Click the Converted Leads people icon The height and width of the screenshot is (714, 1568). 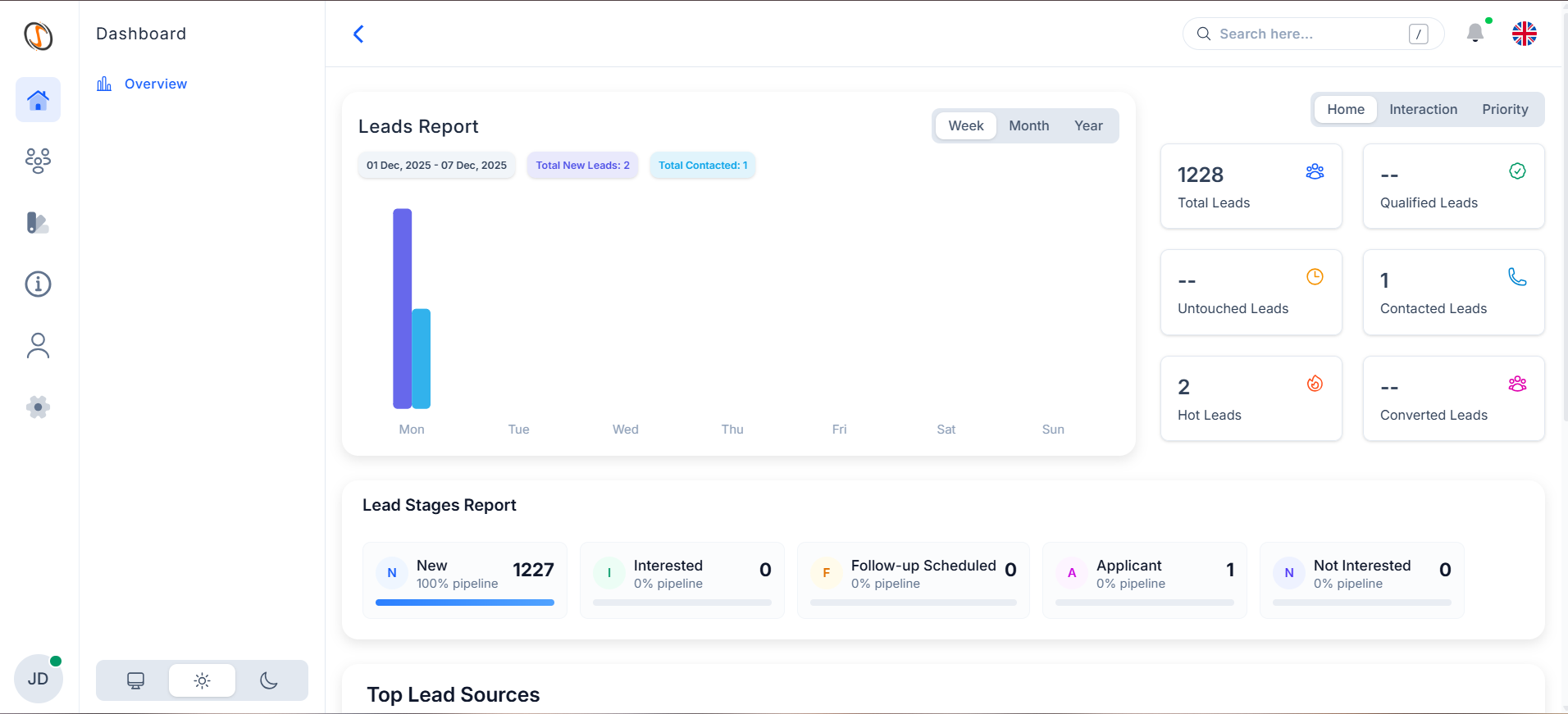1517,384
